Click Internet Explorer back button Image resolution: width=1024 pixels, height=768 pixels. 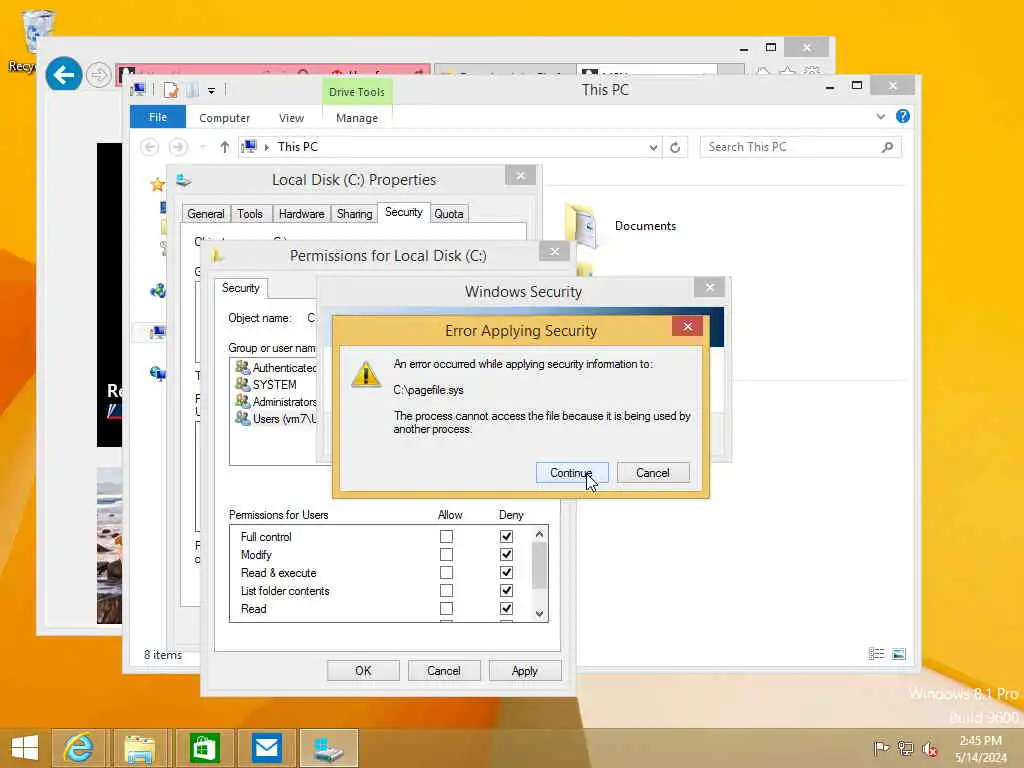point(64,74)
